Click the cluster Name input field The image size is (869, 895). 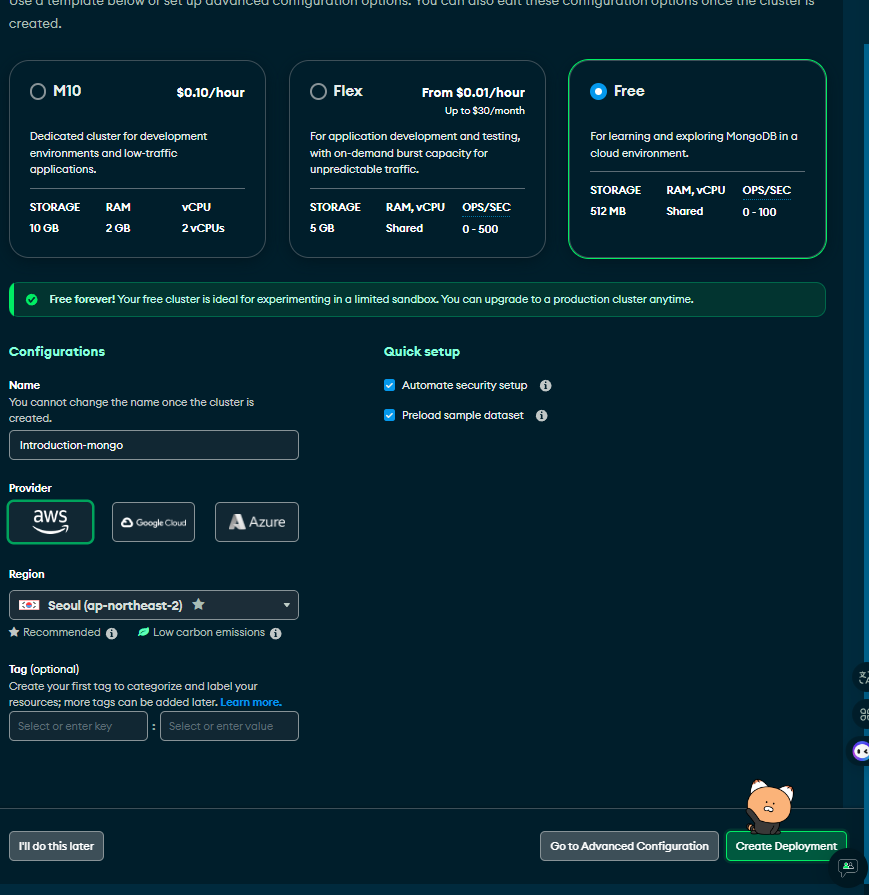pyautogui.click(x=154, y=445)
